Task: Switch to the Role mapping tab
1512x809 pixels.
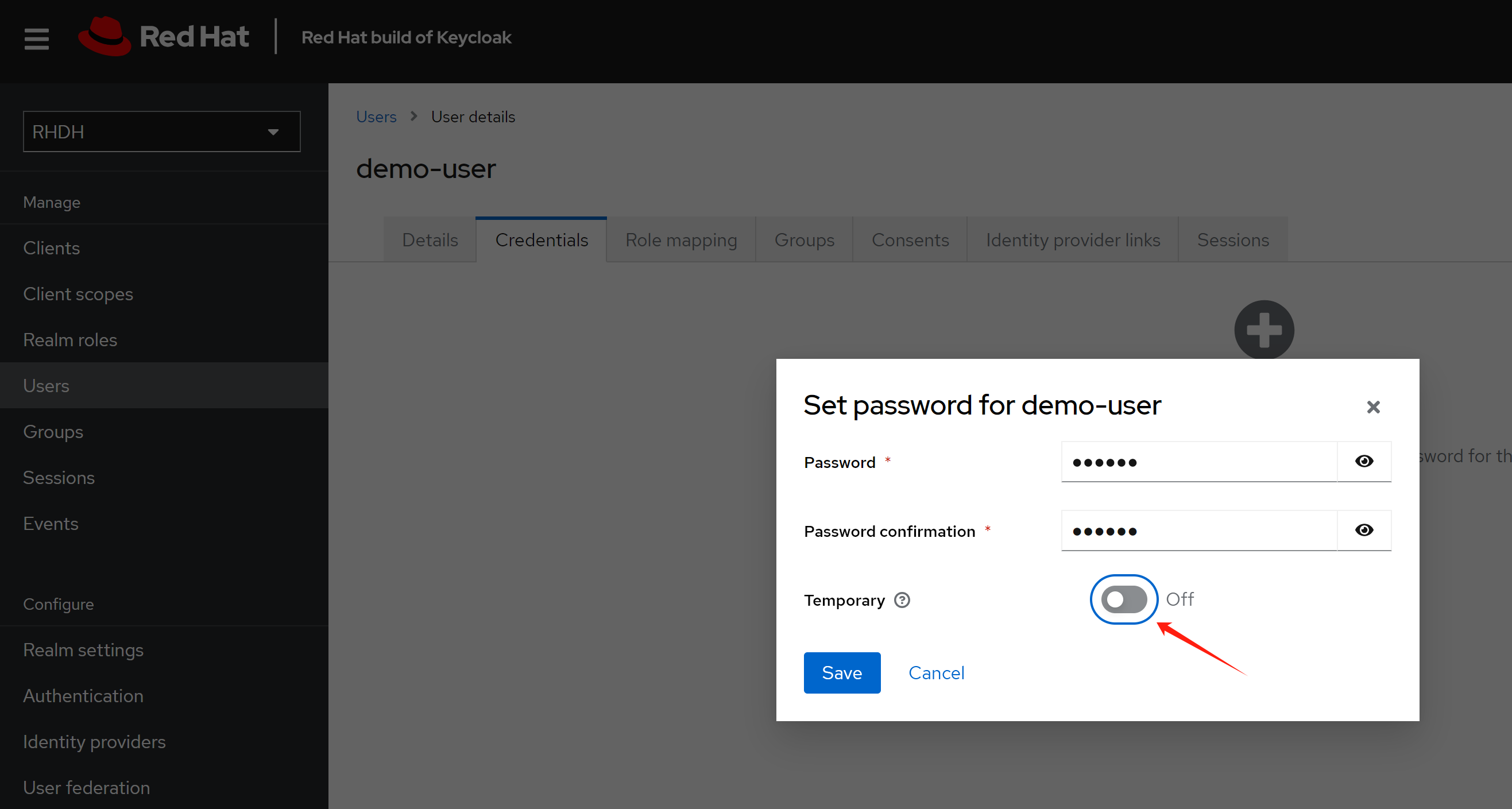Action: (x=681, y=240)
